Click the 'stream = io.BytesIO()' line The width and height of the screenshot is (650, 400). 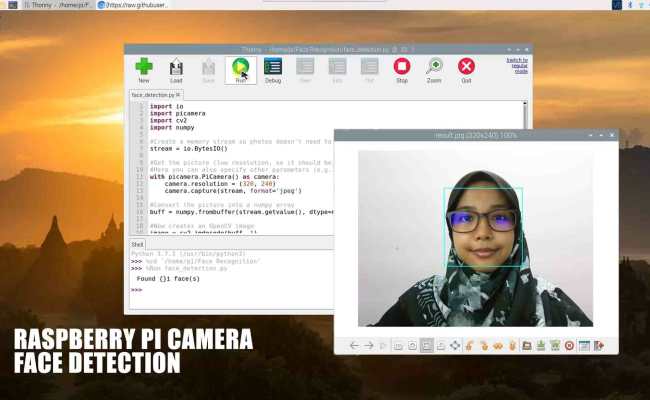click(x=189, y=149)
